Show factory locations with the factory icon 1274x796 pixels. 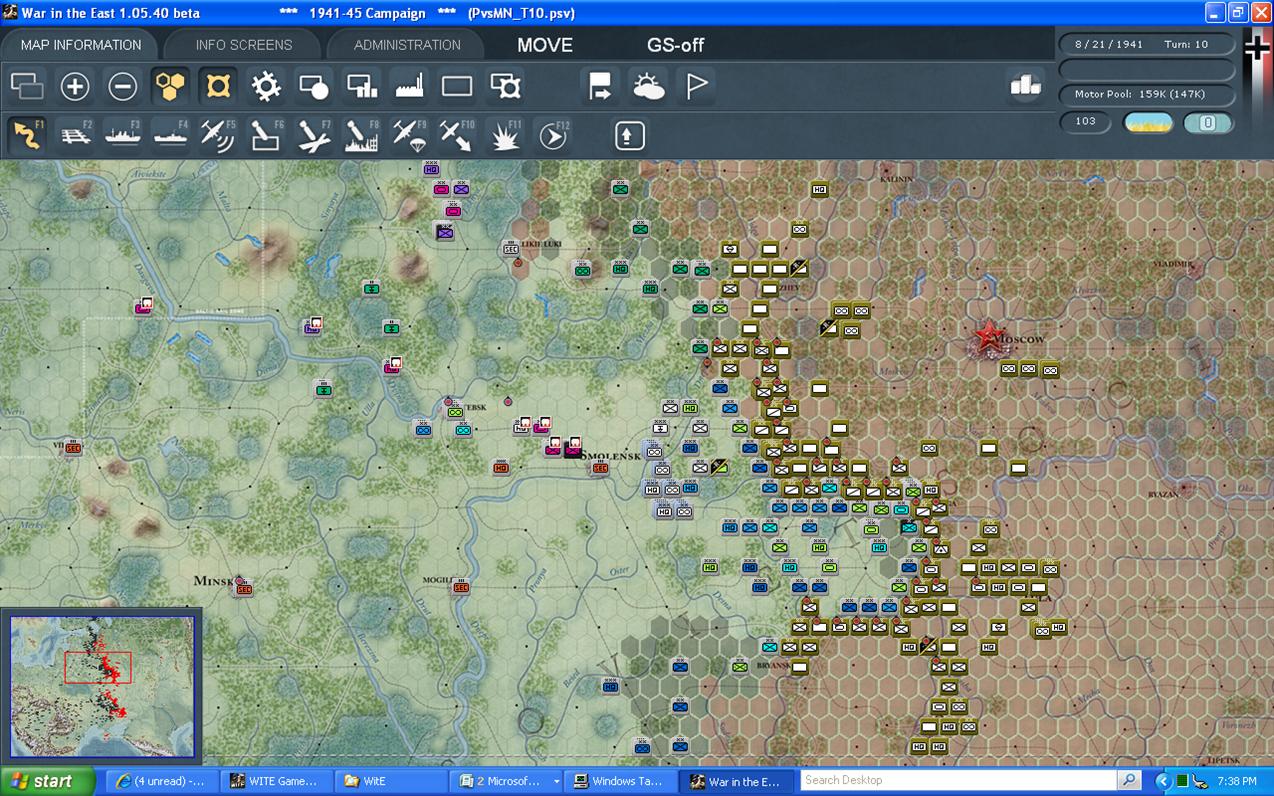(x=410, y=86)
